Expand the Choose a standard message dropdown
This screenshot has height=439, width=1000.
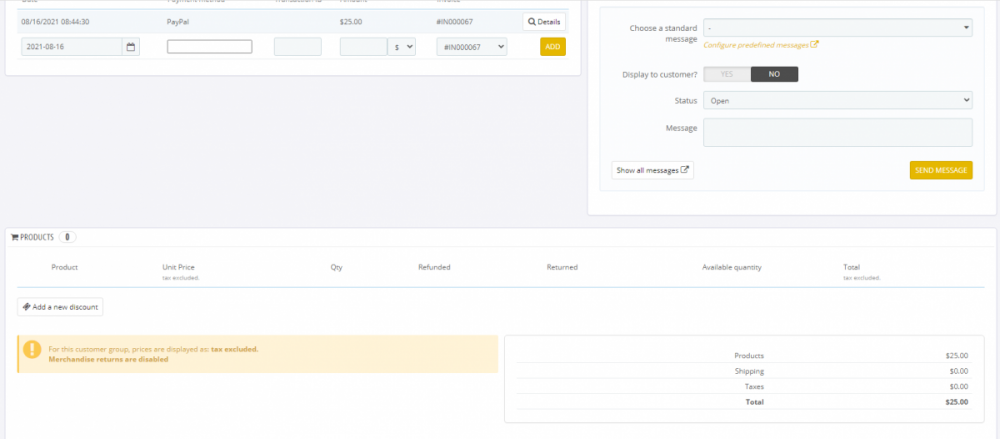click(x=837, y=28)
